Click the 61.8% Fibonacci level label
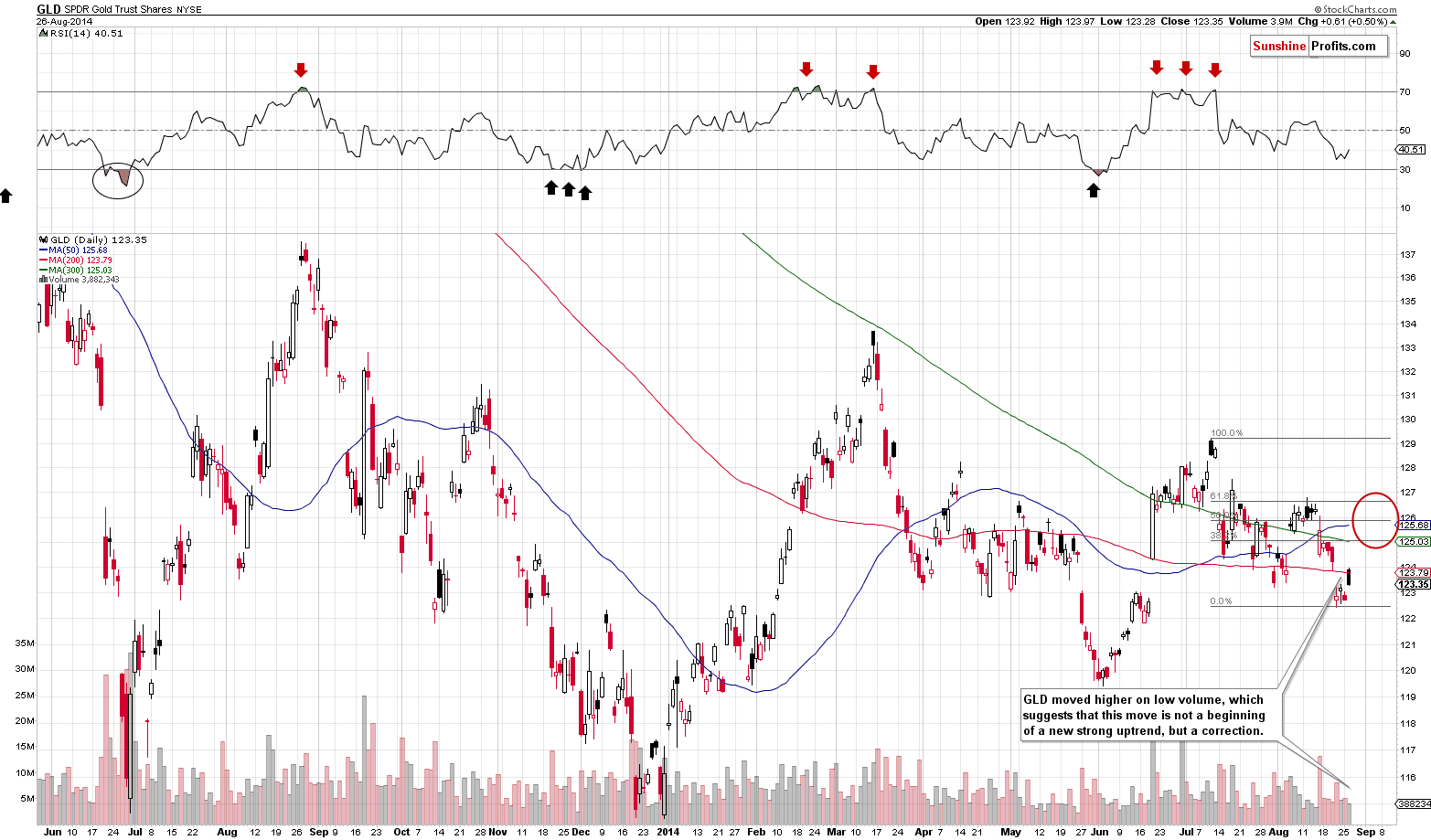1431x840 pixels. [x=1224, y=496]
